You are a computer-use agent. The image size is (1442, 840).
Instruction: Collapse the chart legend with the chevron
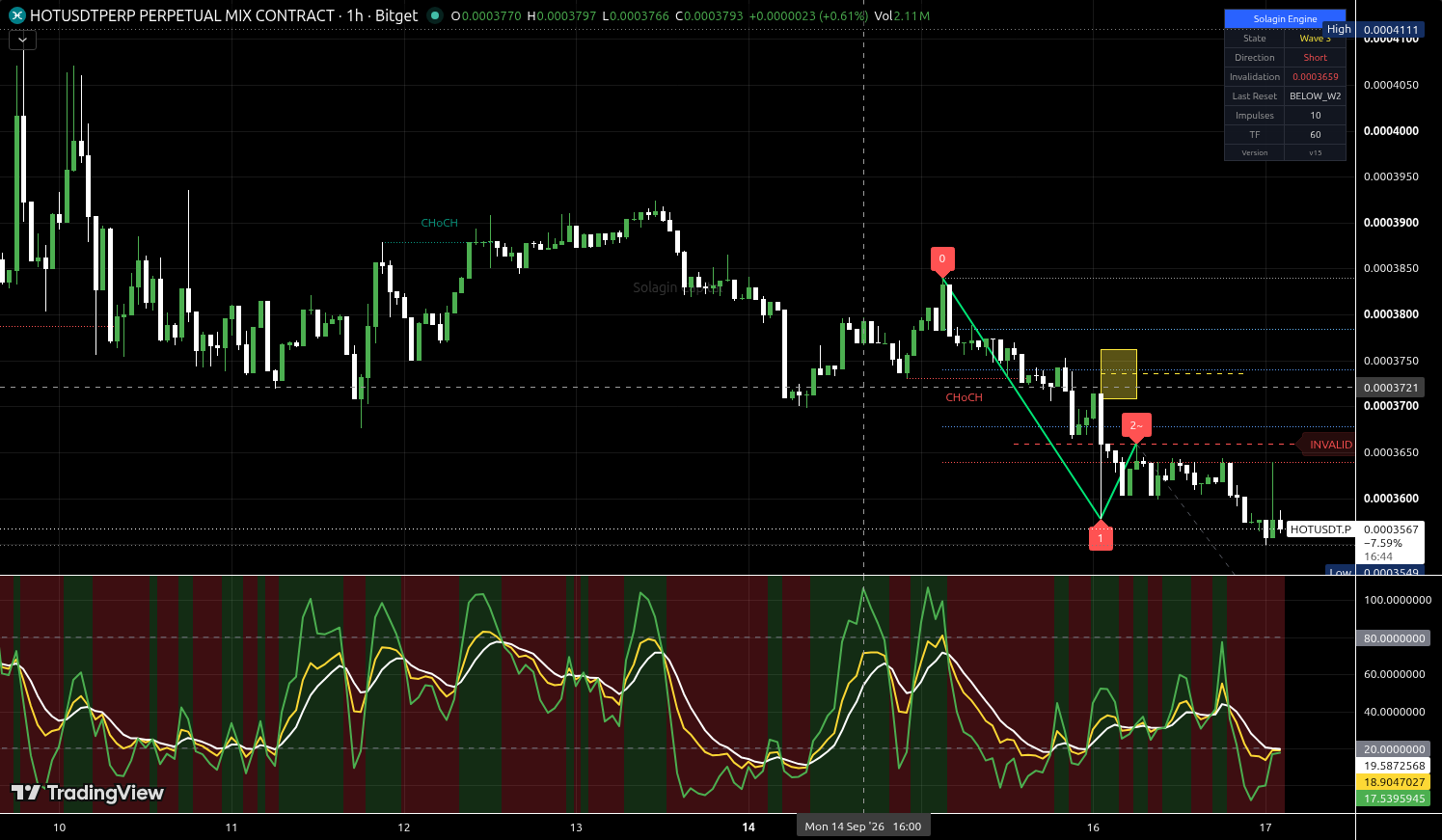pos(22,41)
